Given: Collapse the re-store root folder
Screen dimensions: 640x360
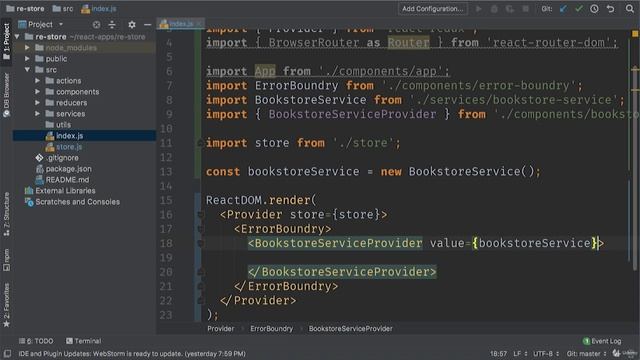Looking at the screenshot, I should tap(17, 37).
